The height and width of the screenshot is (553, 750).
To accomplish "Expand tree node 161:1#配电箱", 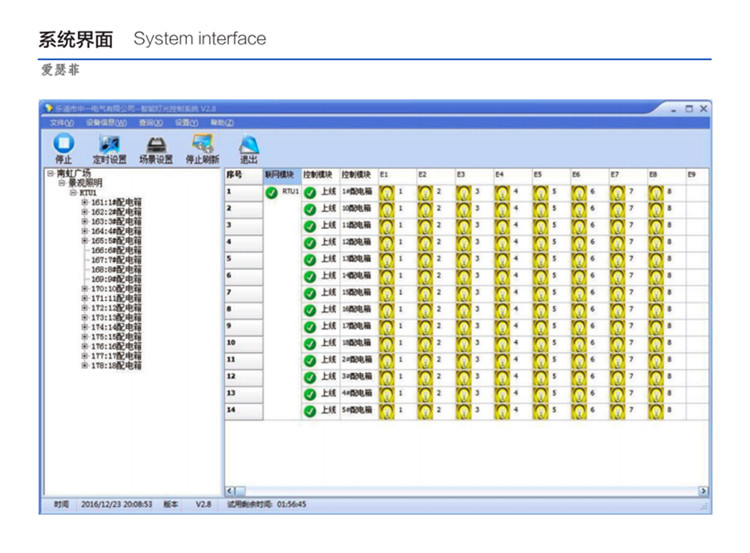I will click(85, 202).
